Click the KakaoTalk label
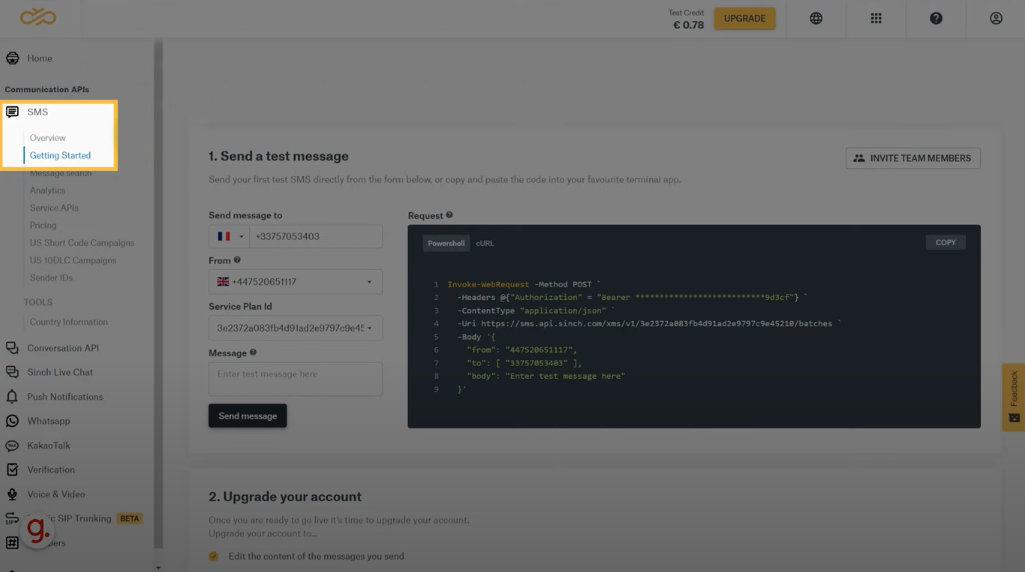The height and width of the screenshot is (572, 1025). coord(48,445)
